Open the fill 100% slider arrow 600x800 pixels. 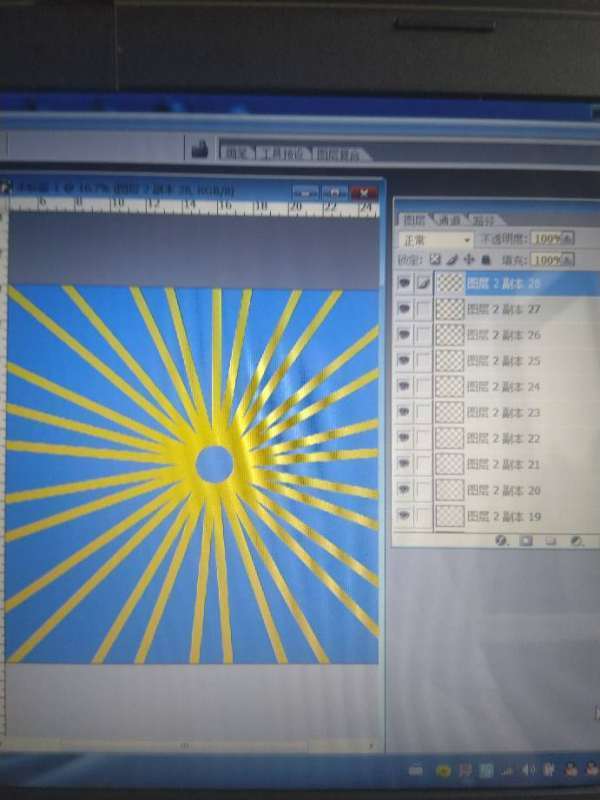[x=568, y=260]
